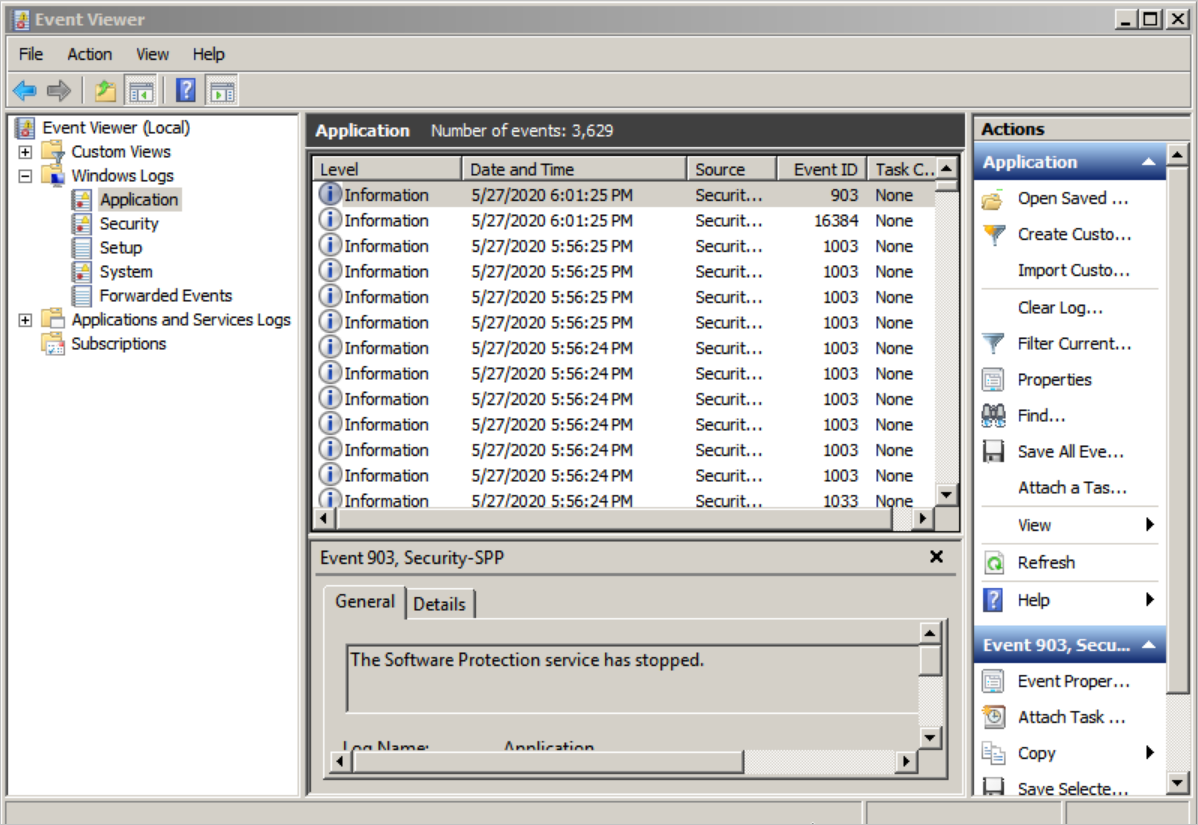This screenshot has width=1198, height=825.
Task: Click the Up One Level toolbar icon
Action: click(105, 91)
